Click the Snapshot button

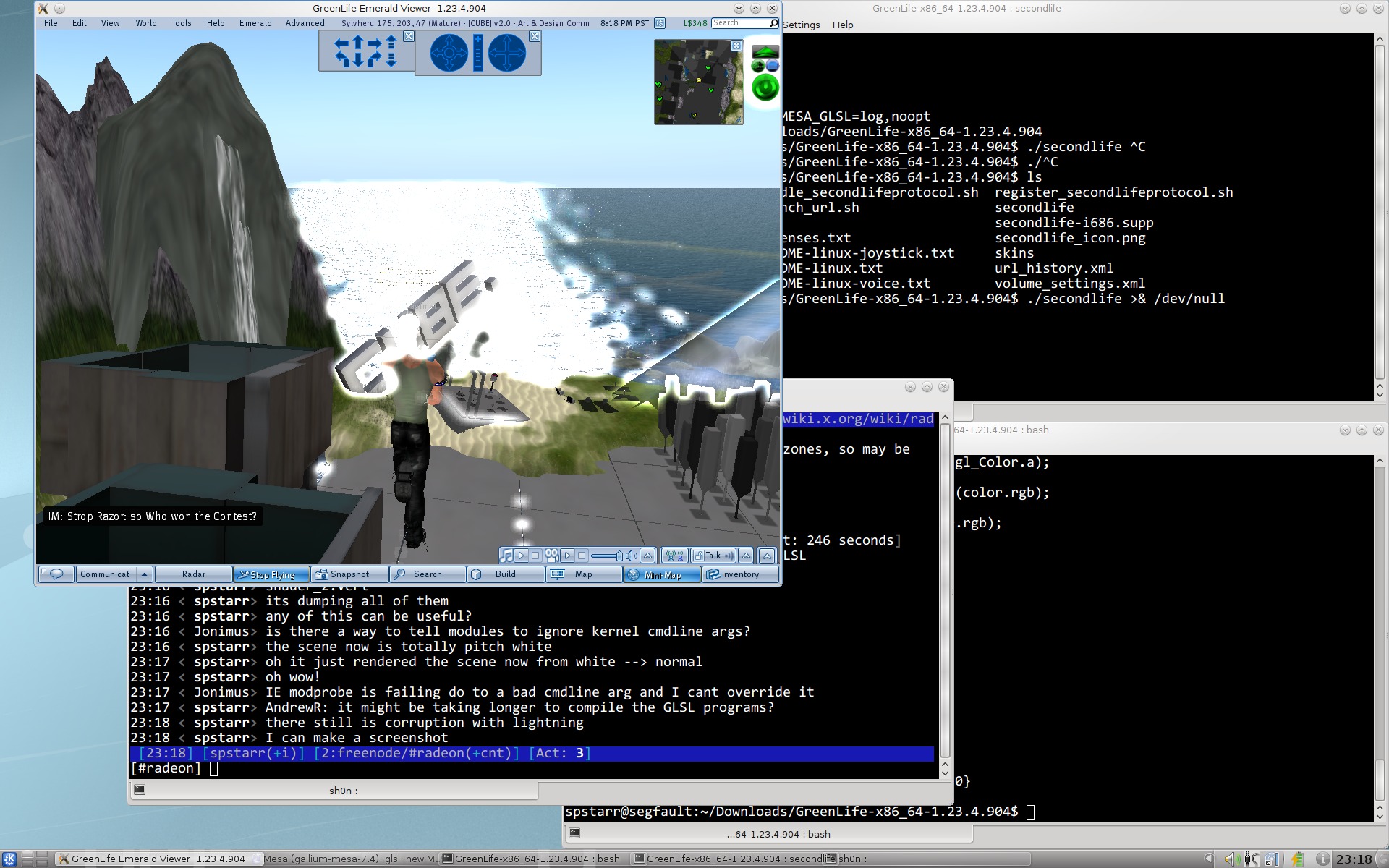[x=349, y=574]
